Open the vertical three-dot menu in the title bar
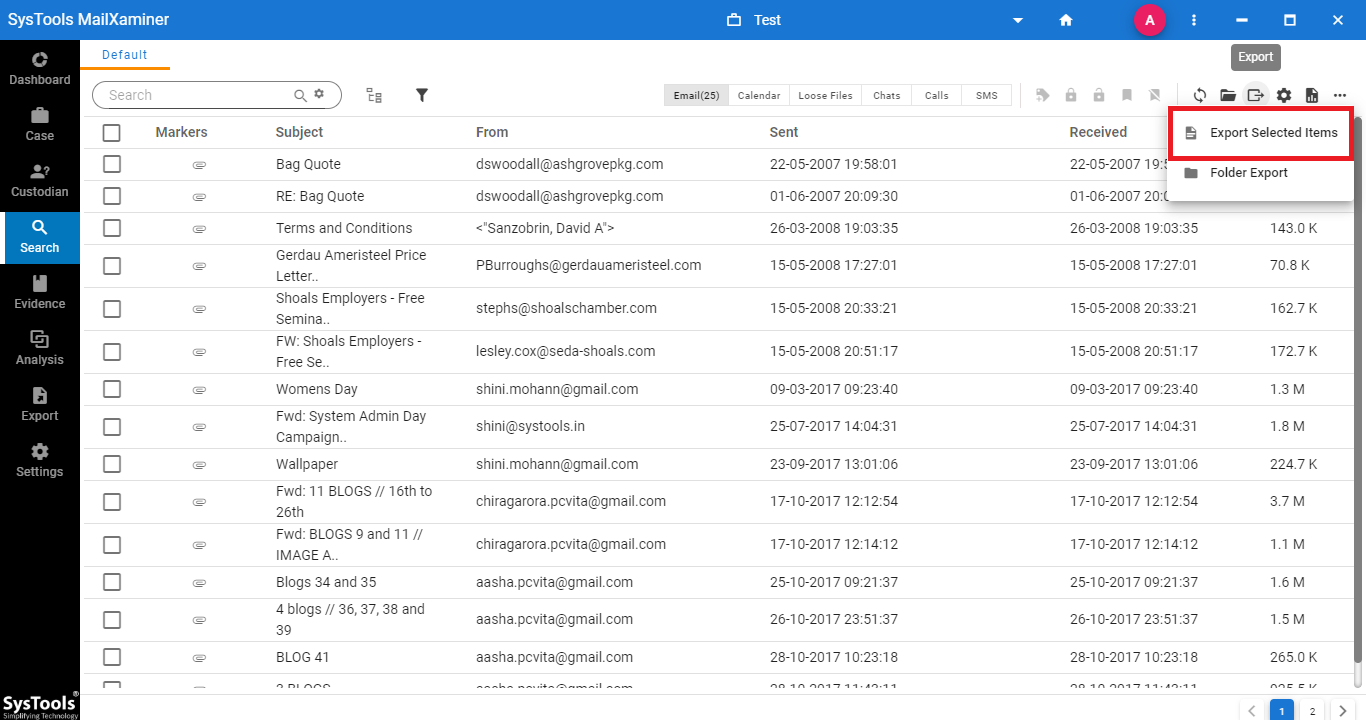The image size is (1366, 720). 1194,20
